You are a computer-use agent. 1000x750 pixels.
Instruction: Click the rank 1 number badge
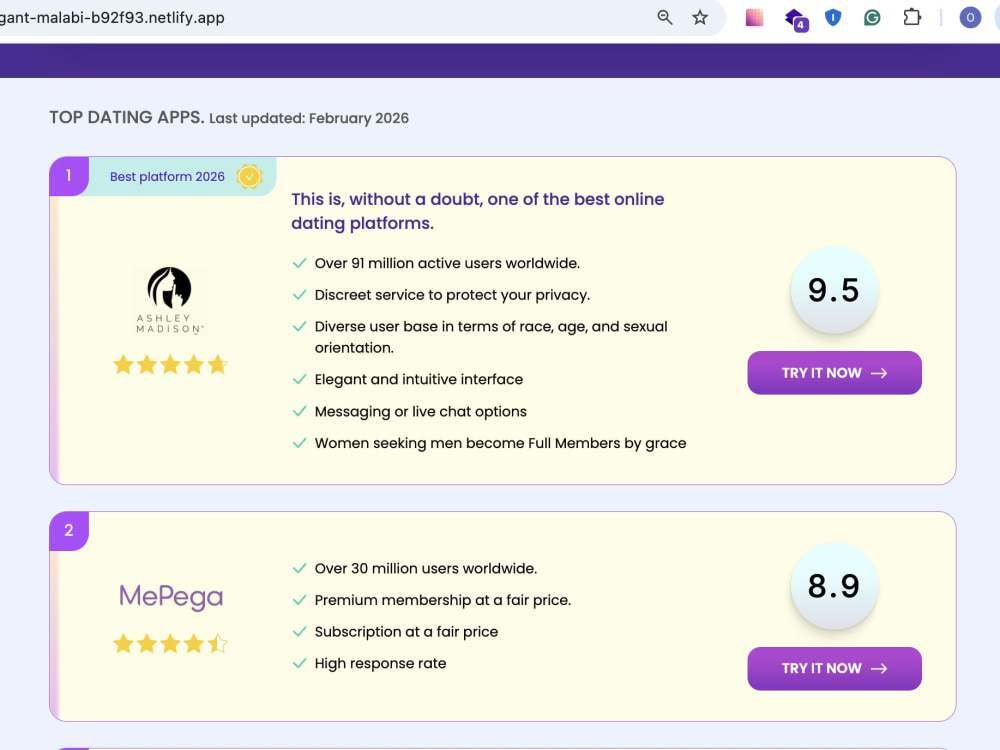[69, 176]
